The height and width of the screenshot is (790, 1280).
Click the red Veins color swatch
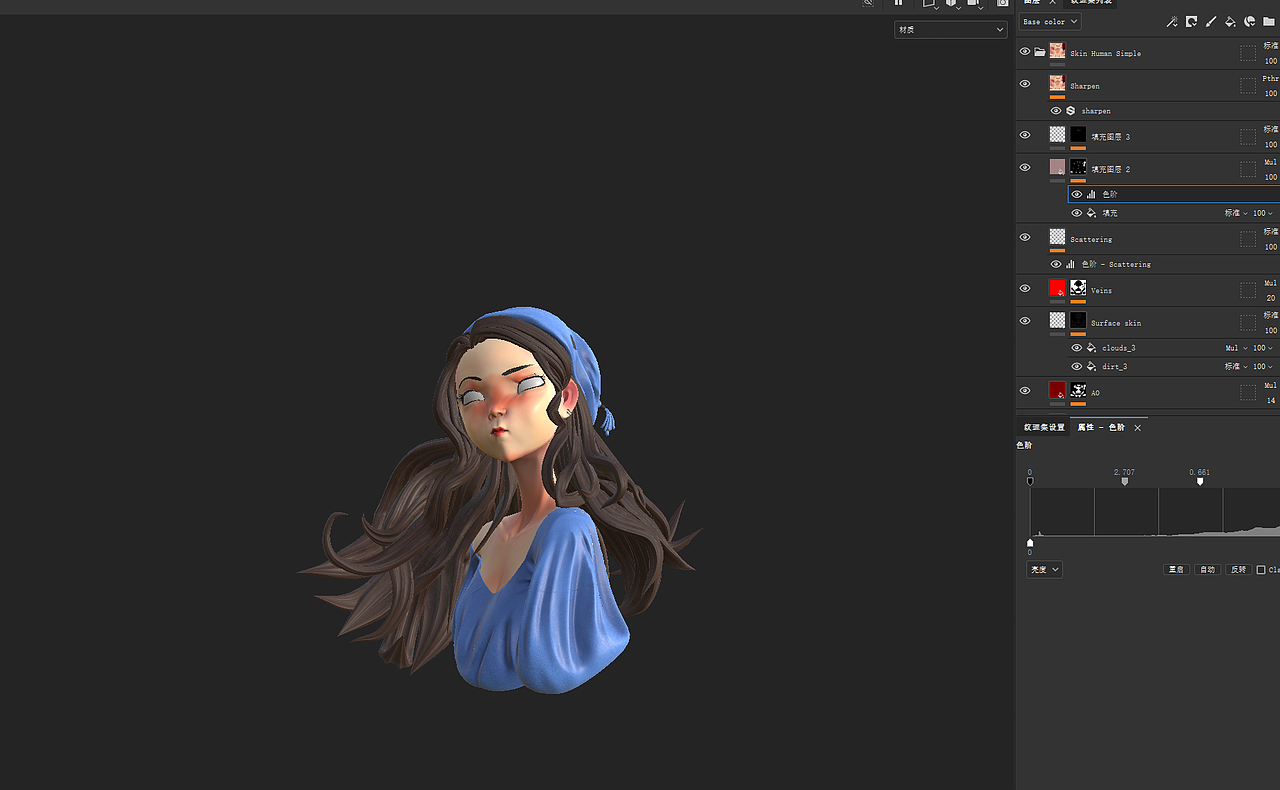pyautogui.click(x=1057, y=288)
